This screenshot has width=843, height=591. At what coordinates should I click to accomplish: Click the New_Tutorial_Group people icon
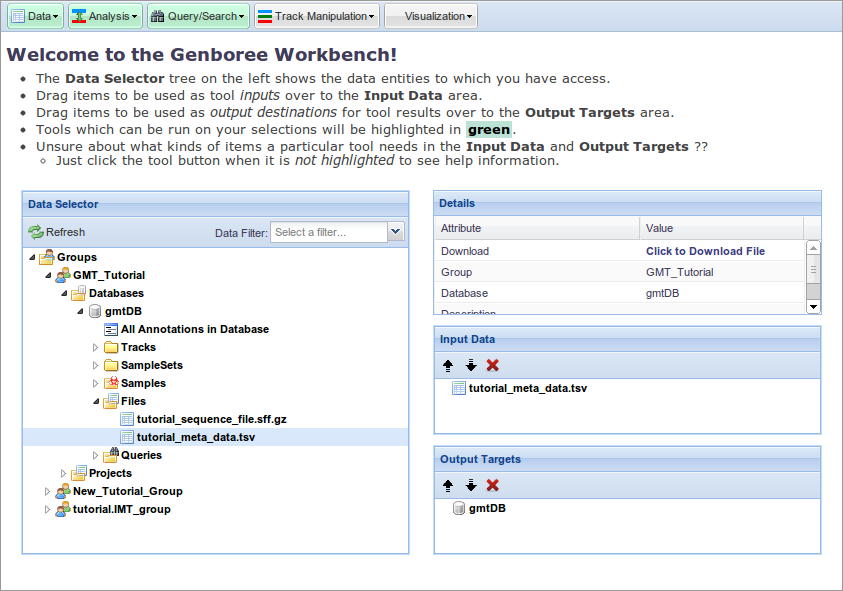click(x=63, y=491)
